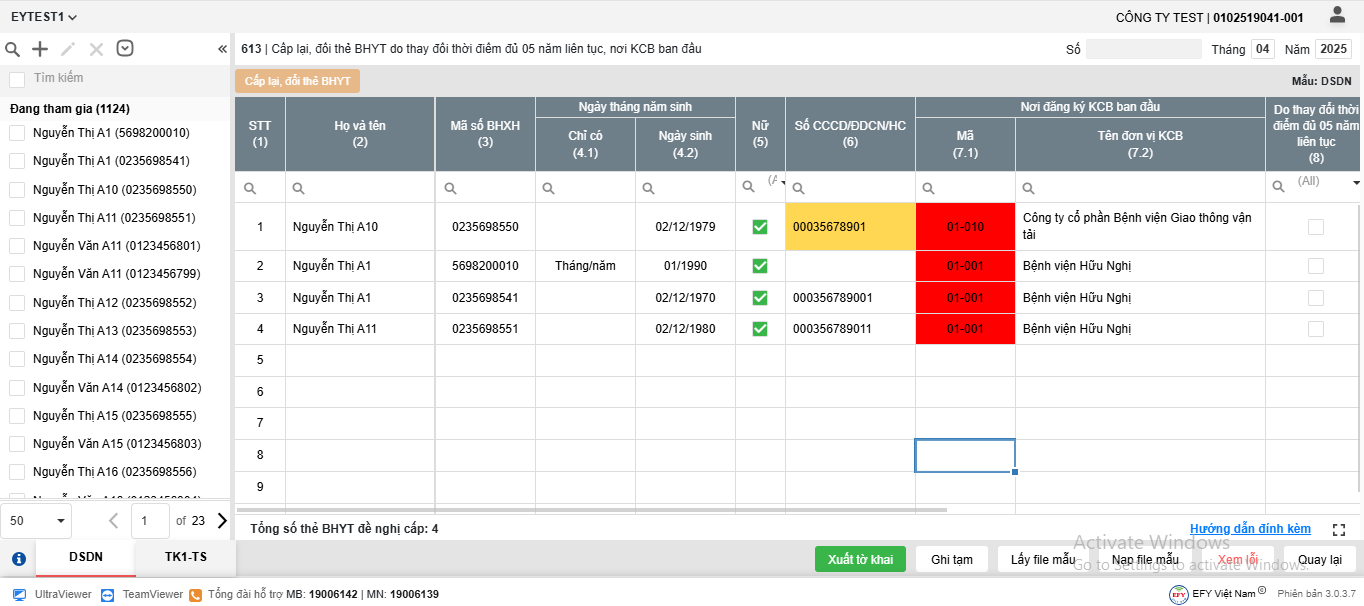Viewport: 1364px width, 606px height.
Task: Click the Họ và tên column filter field
Action: click(x=366, y=188)
